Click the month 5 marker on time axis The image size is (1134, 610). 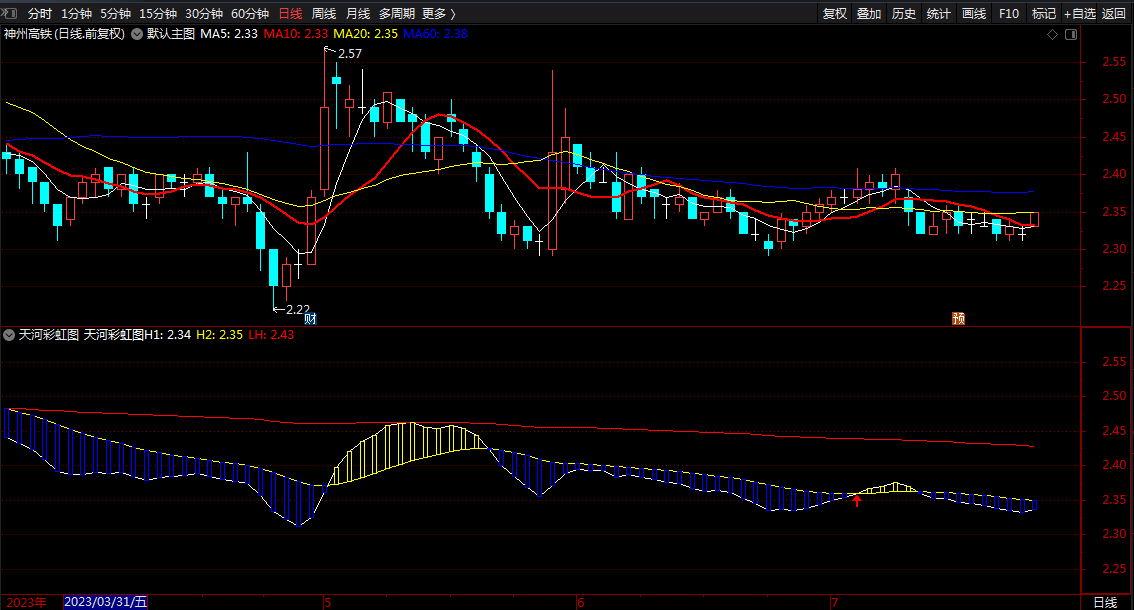(x=328, y=602)
